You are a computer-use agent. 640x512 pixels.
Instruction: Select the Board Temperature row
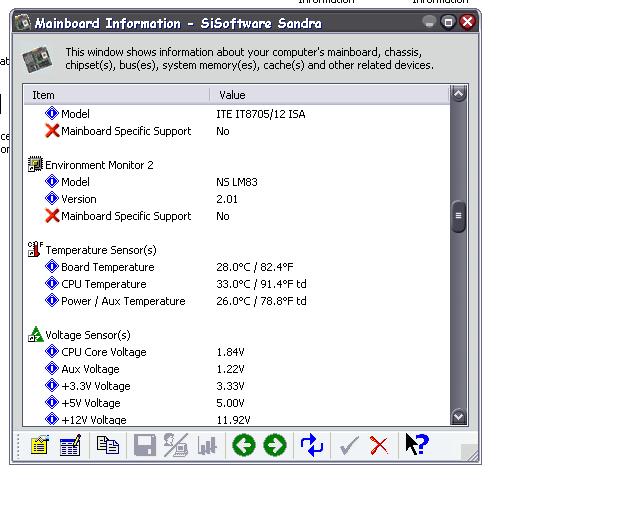[237, 267]
